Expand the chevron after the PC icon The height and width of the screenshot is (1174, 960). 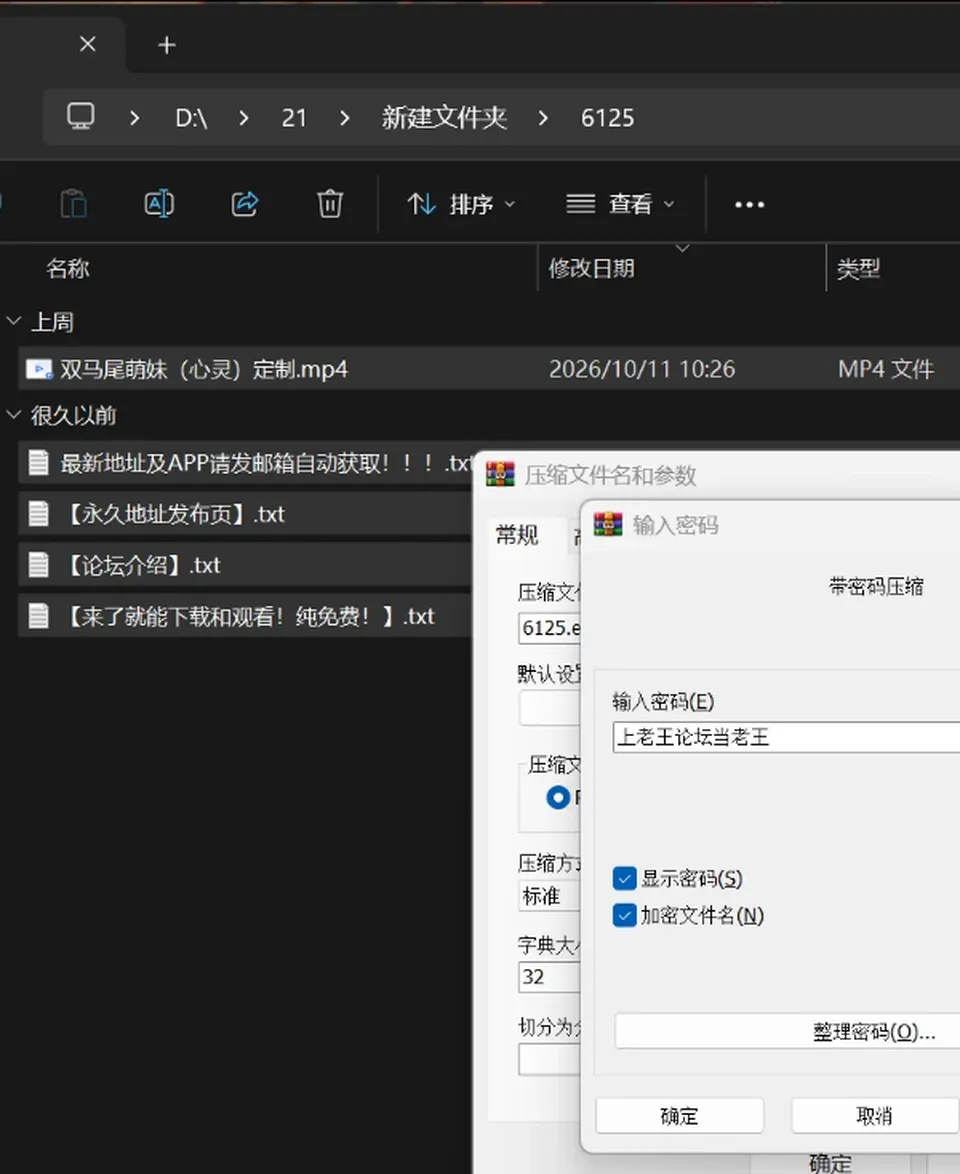pyautogui.click(x=135, y=118)
